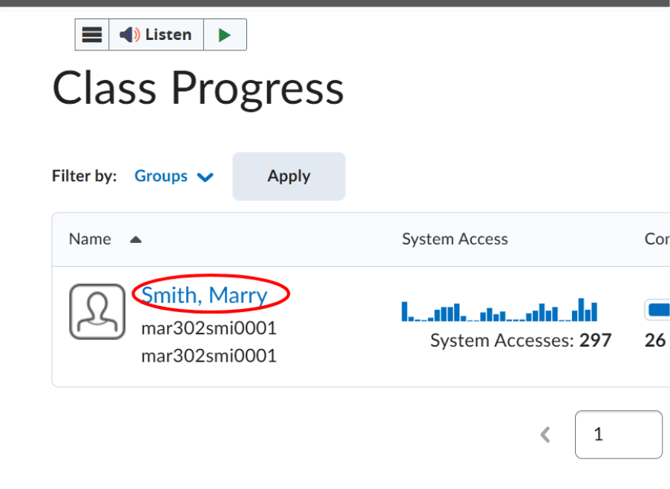
Task: Start playback with green play arrow
Action: (x=225, y=35)
